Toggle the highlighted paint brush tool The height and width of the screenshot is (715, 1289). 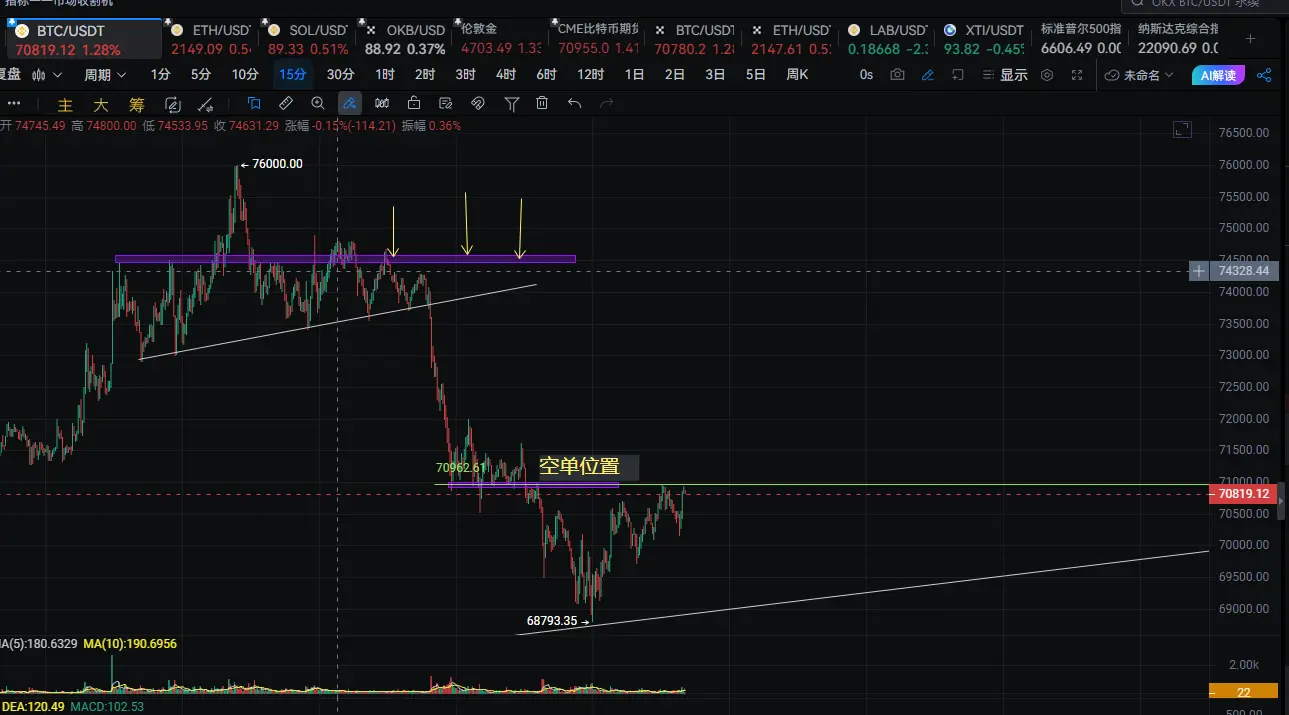[x=350, y=103]
